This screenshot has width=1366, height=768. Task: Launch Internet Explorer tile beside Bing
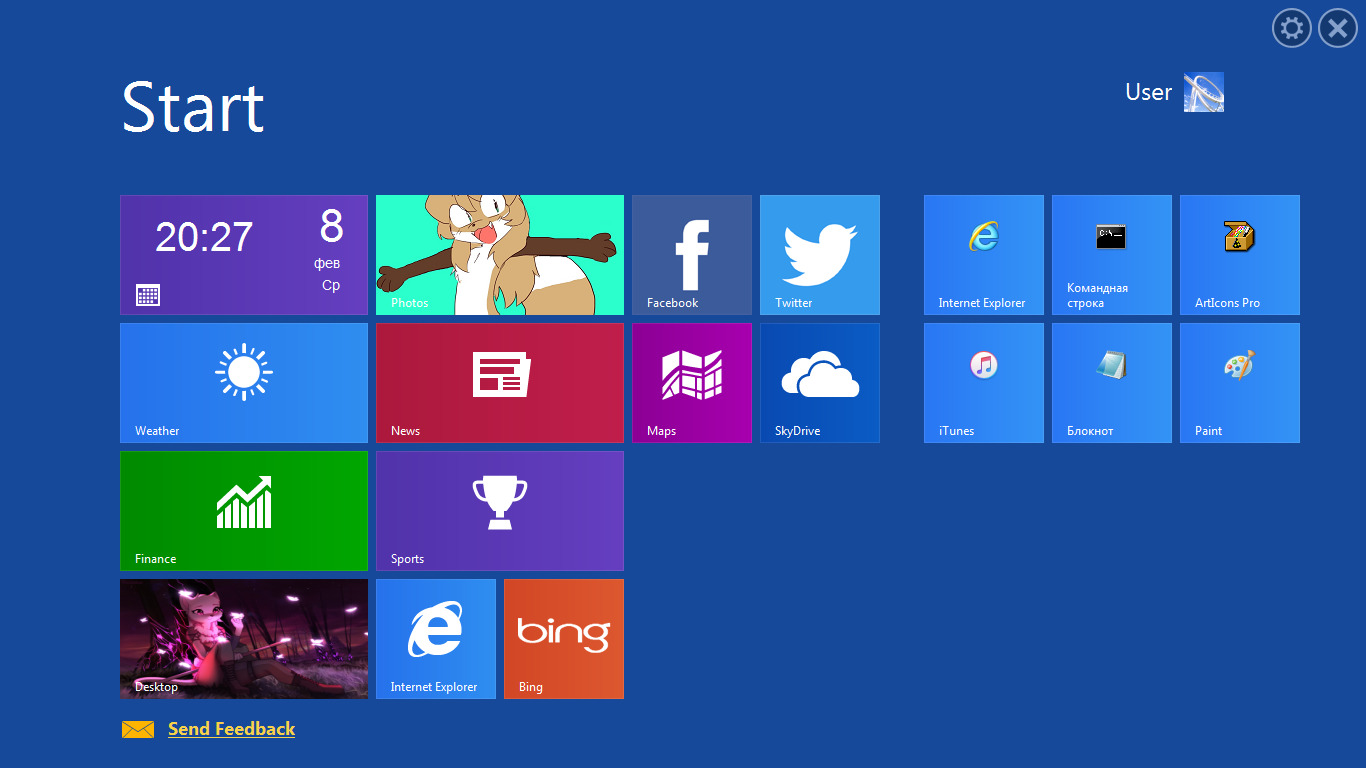(x=436, y=639)
